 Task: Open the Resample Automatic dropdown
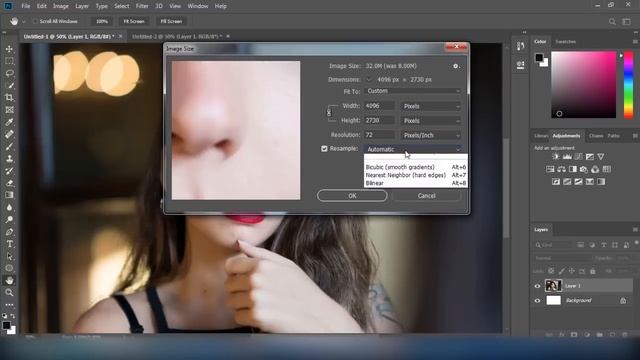[413, 149]
